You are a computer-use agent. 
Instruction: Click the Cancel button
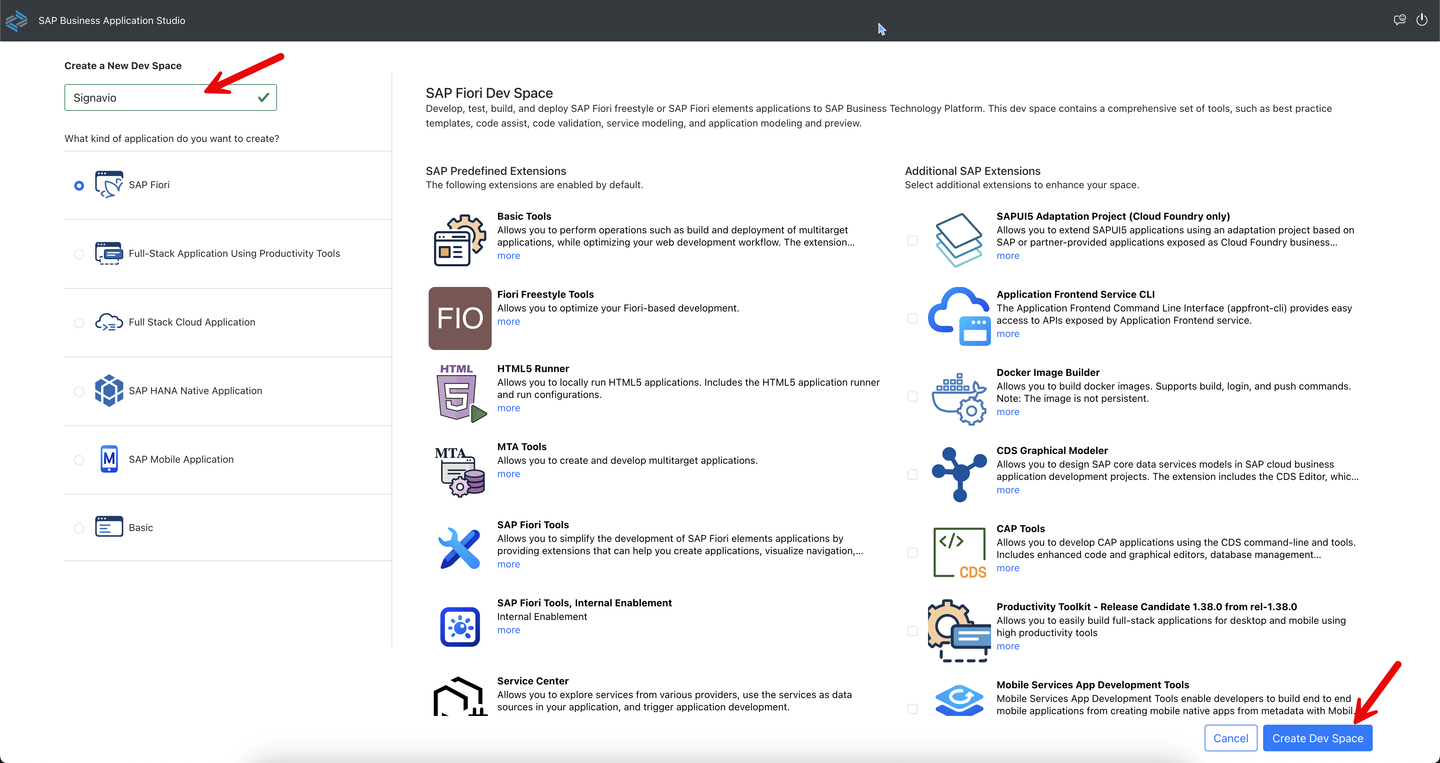click(x=1231, y=738)
